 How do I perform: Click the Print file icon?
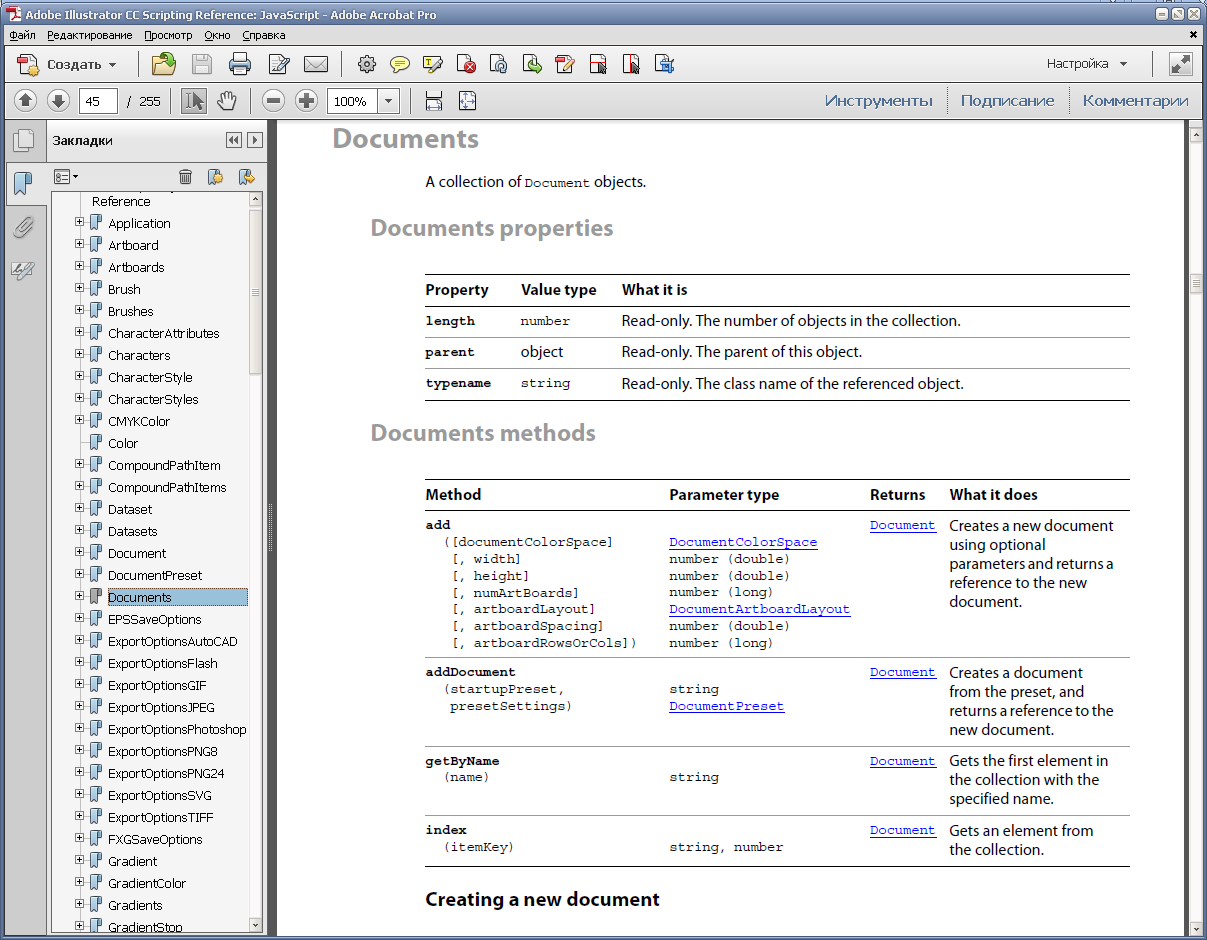[240, 65]
